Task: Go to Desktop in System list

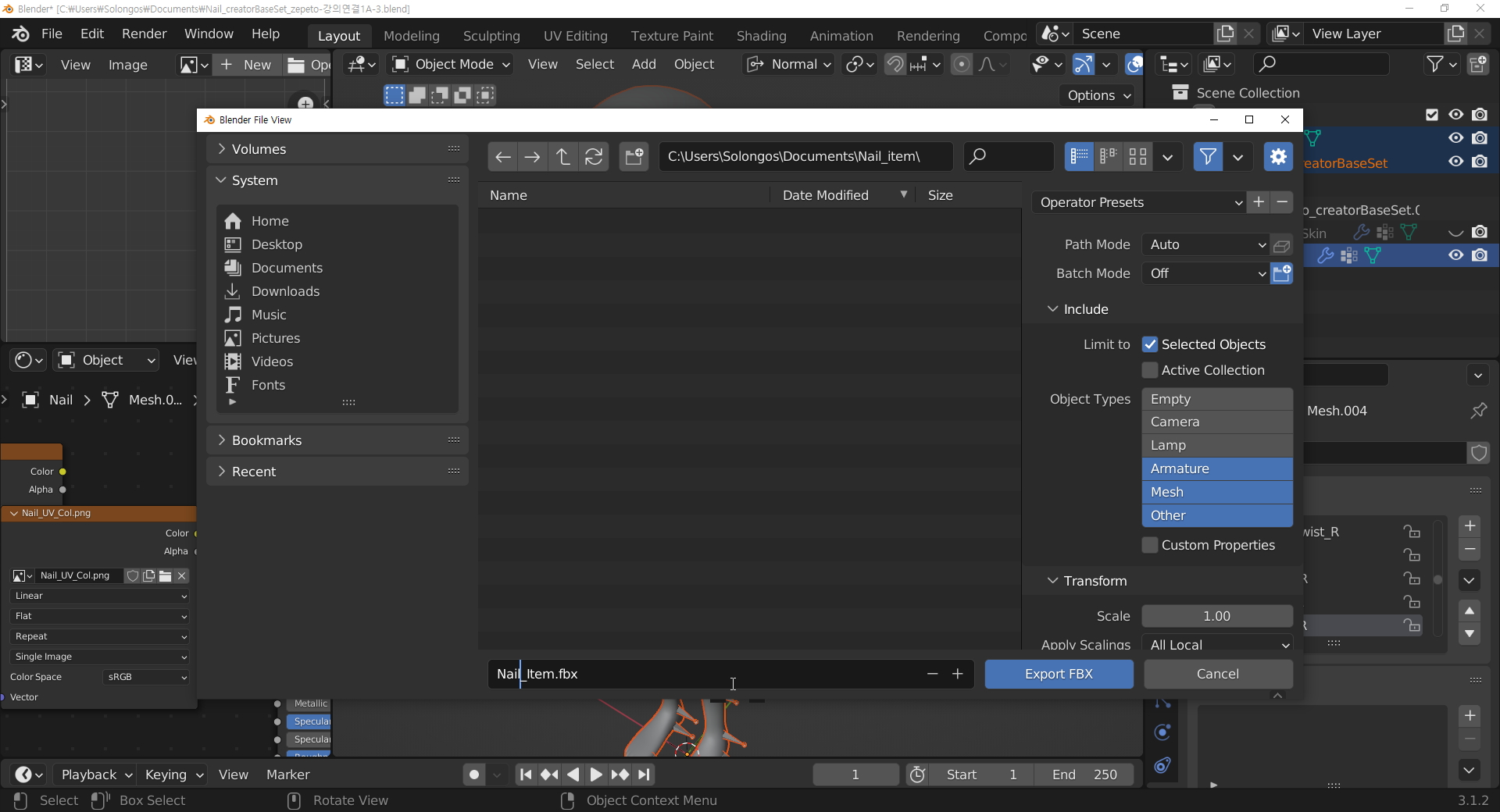Action: click(277, 245)
